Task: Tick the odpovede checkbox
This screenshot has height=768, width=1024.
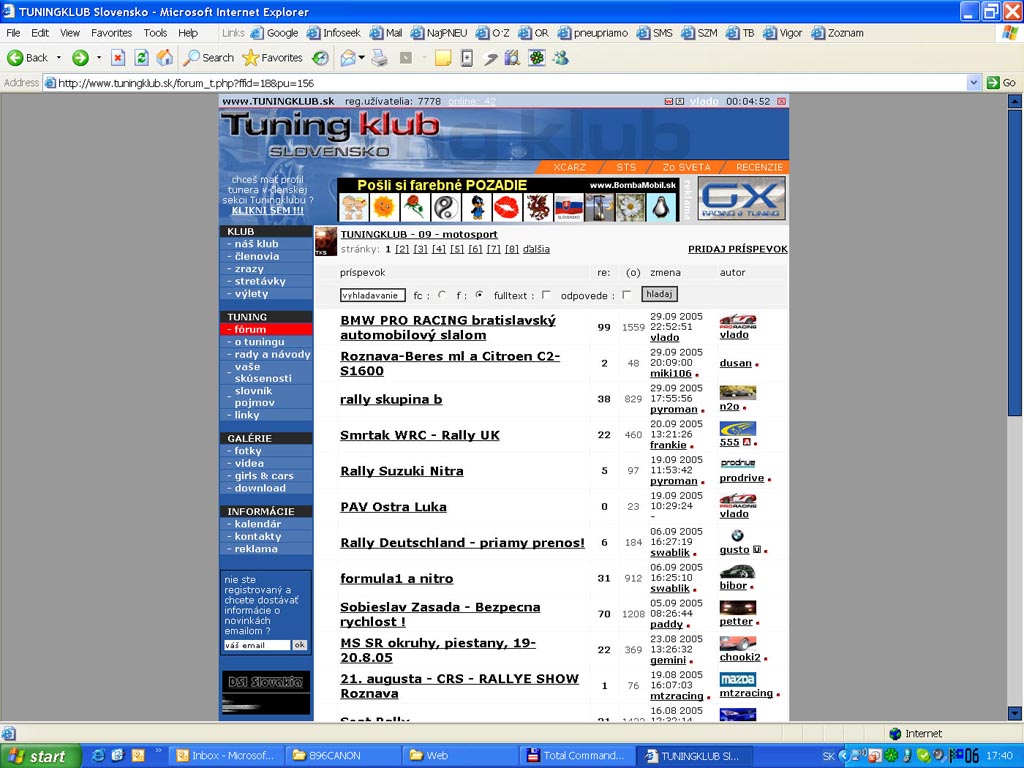Action: click(x=627, y=295)
